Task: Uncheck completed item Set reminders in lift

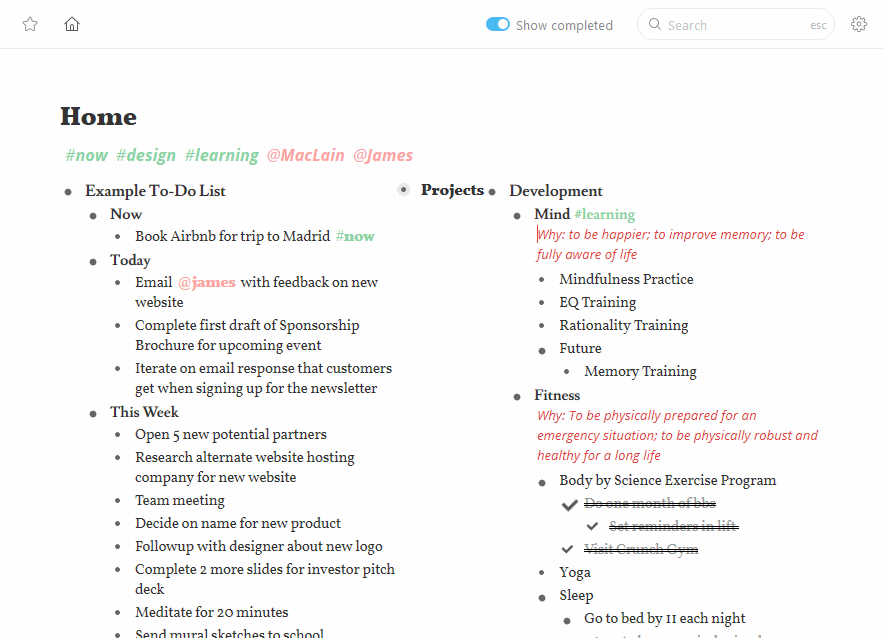Action: [x=592, y=526]
